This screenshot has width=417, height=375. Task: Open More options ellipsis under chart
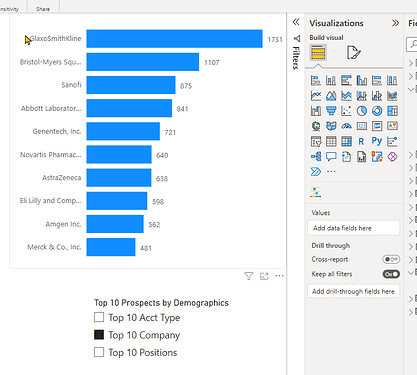click(x=279, y=276)
